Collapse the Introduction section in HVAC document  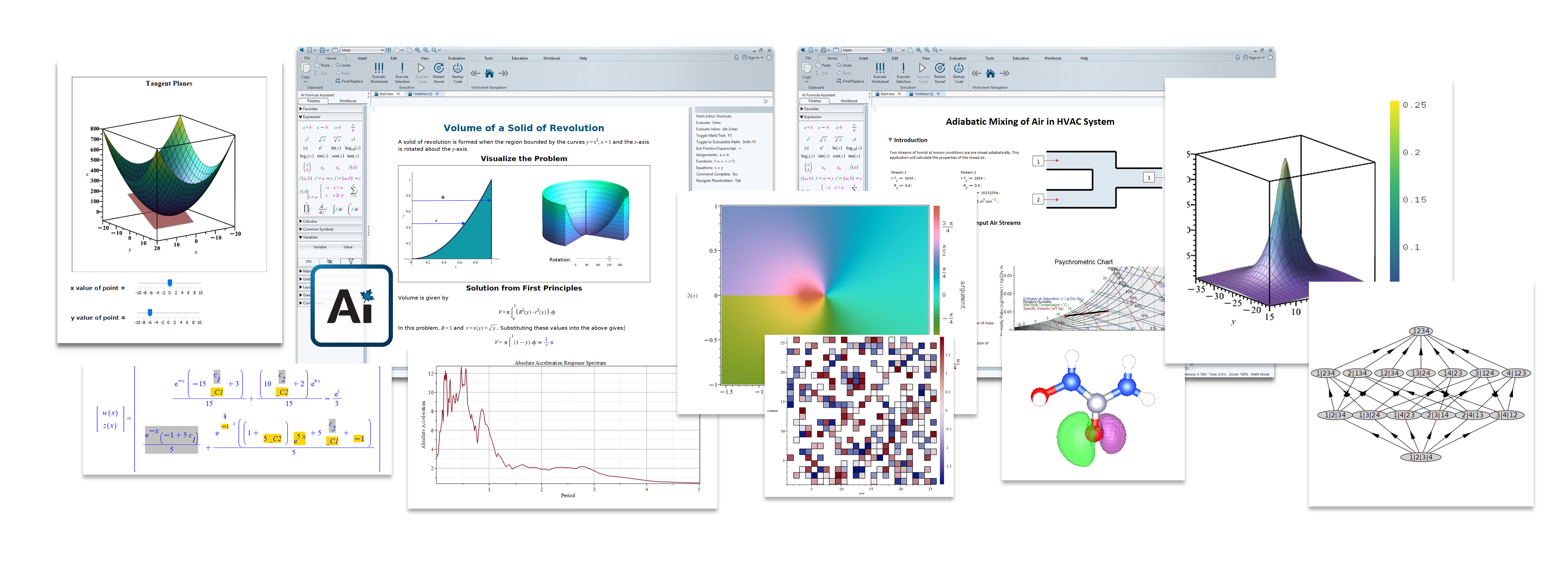click(x=890, y=140)
